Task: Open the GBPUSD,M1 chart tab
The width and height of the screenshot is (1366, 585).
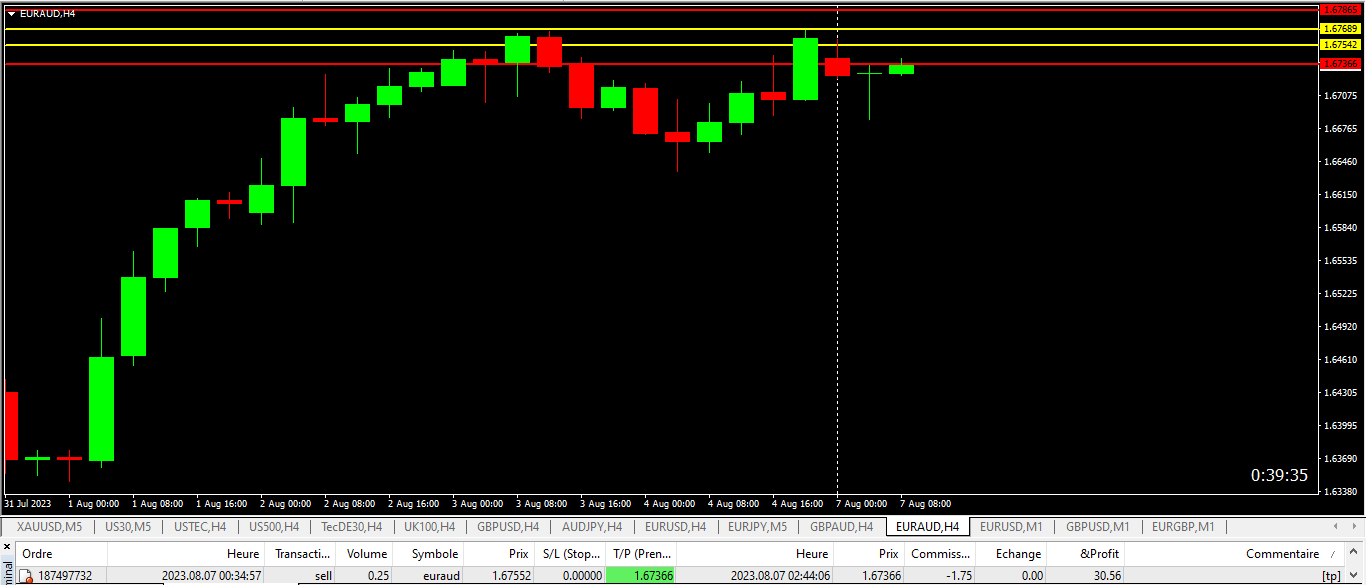Action: pyautogui.click(x=1097, y=527)
